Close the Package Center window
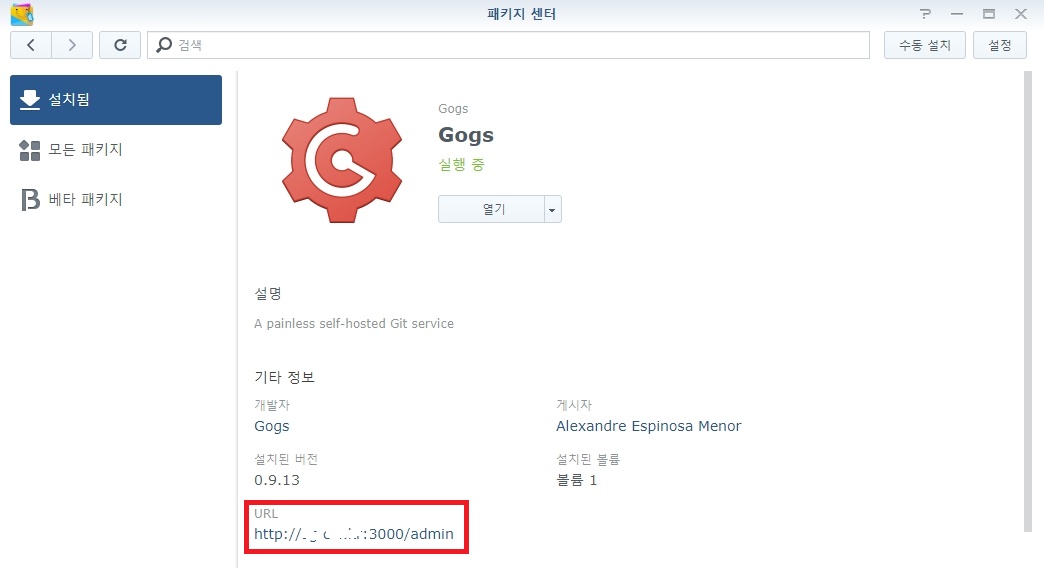 point(1021,13)
